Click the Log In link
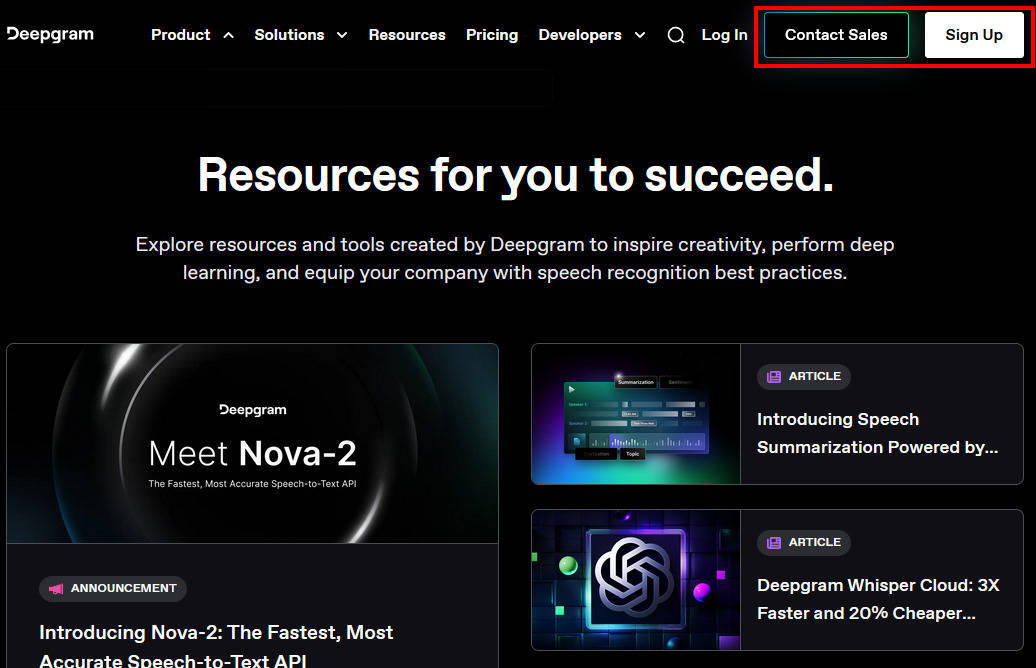 pos(724,35)
